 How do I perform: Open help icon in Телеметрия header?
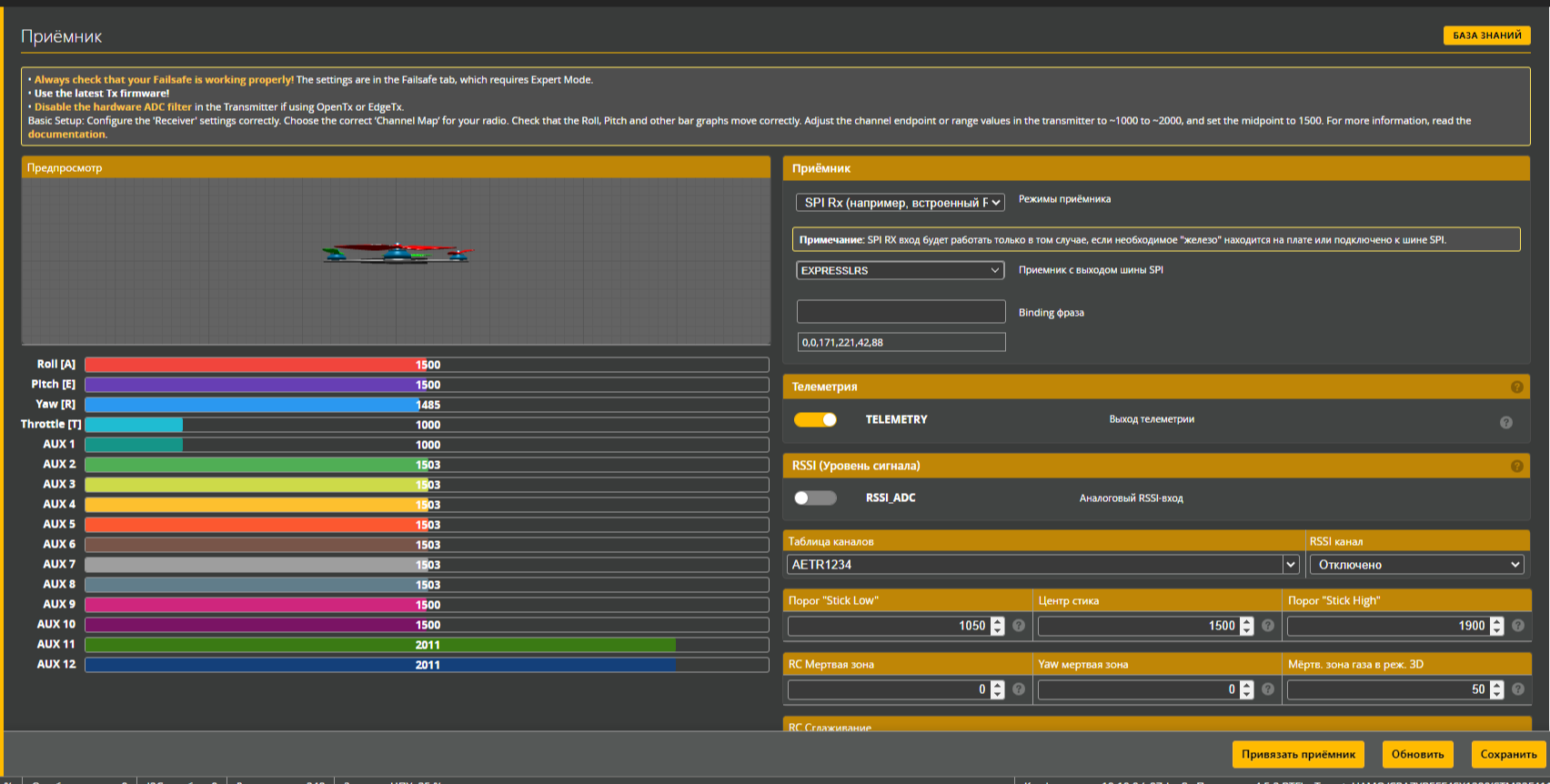point(1516,387)
